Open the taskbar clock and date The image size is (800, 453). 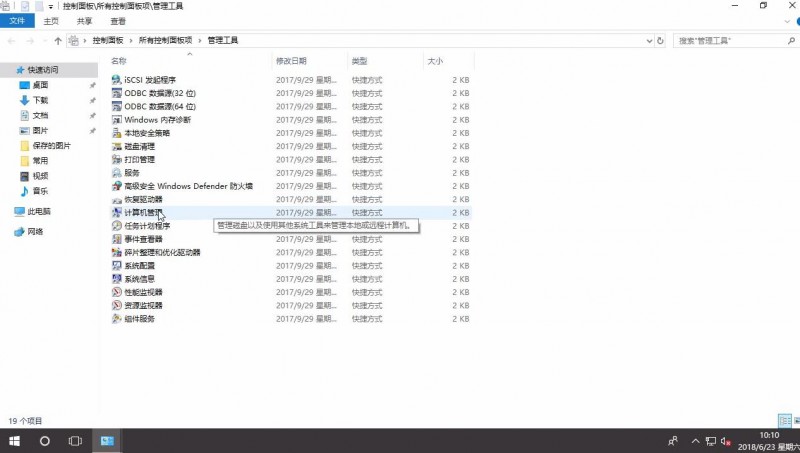point(769,441)
